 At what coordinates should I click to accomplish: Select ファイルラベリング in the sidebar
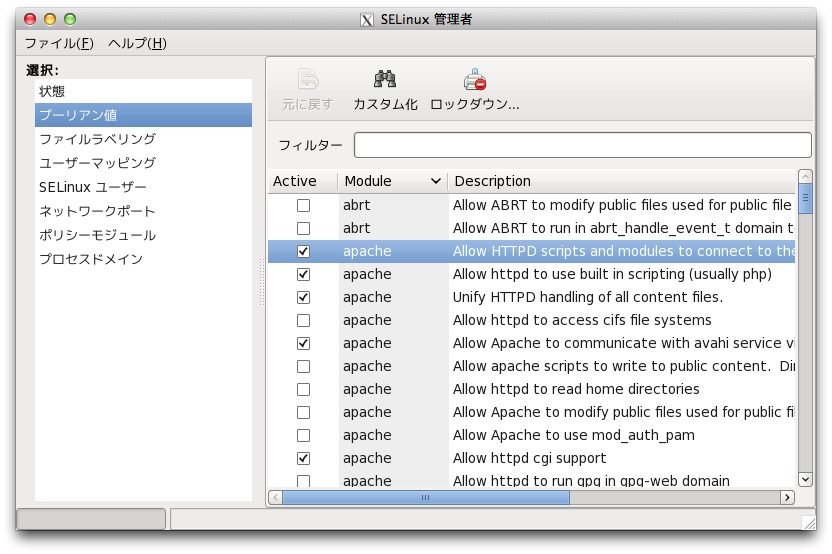[143, 139]
